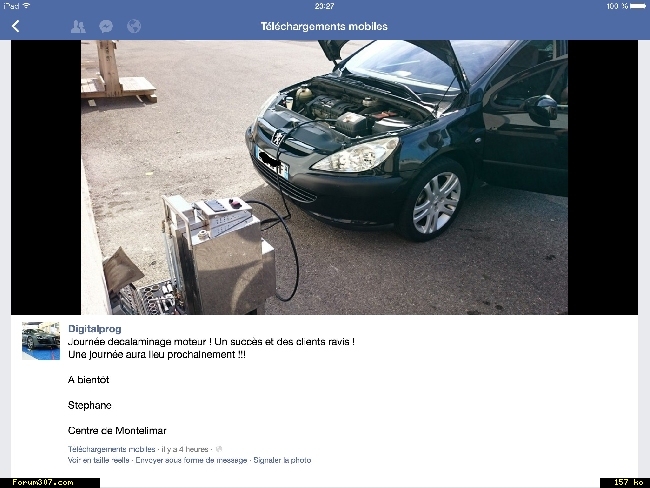The image size is (650, 488).
Task: Tap the 23:27 clock in status bar
Action: 324,6
